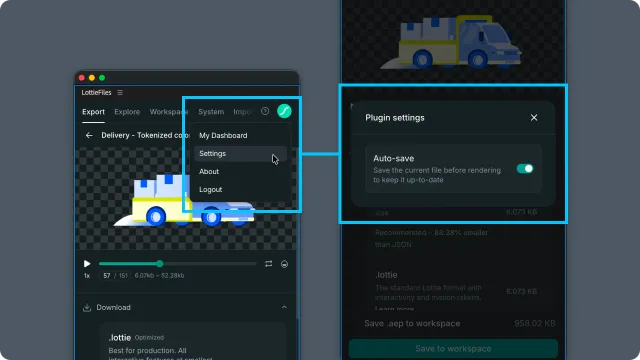Click the Save to workspace button

(x=453, y=349)
